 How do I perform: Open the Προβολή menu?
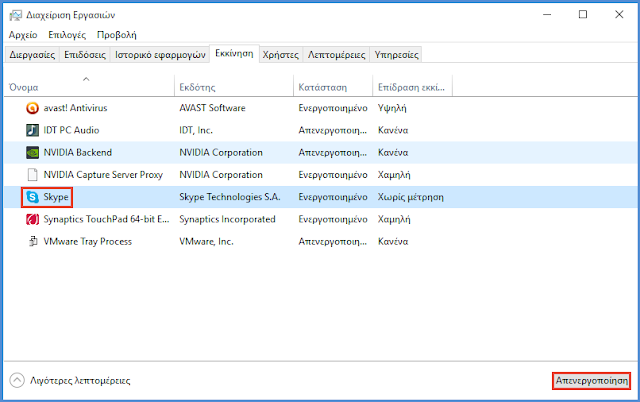(117, 34)
